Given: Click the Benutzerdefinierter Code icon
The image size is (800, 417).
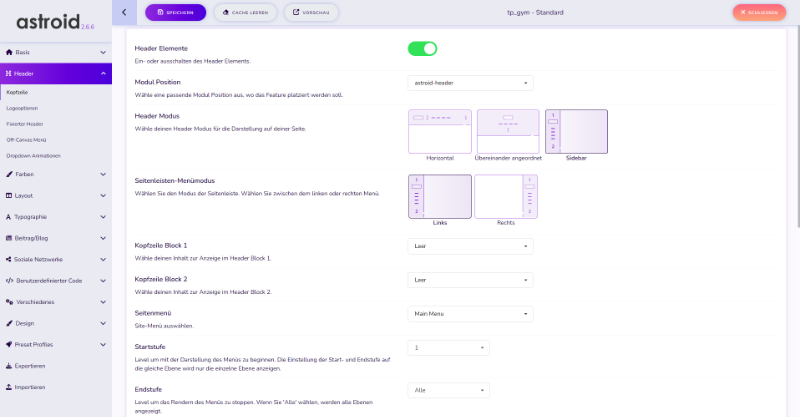Looking at the screenshot, I should [9, 281].
